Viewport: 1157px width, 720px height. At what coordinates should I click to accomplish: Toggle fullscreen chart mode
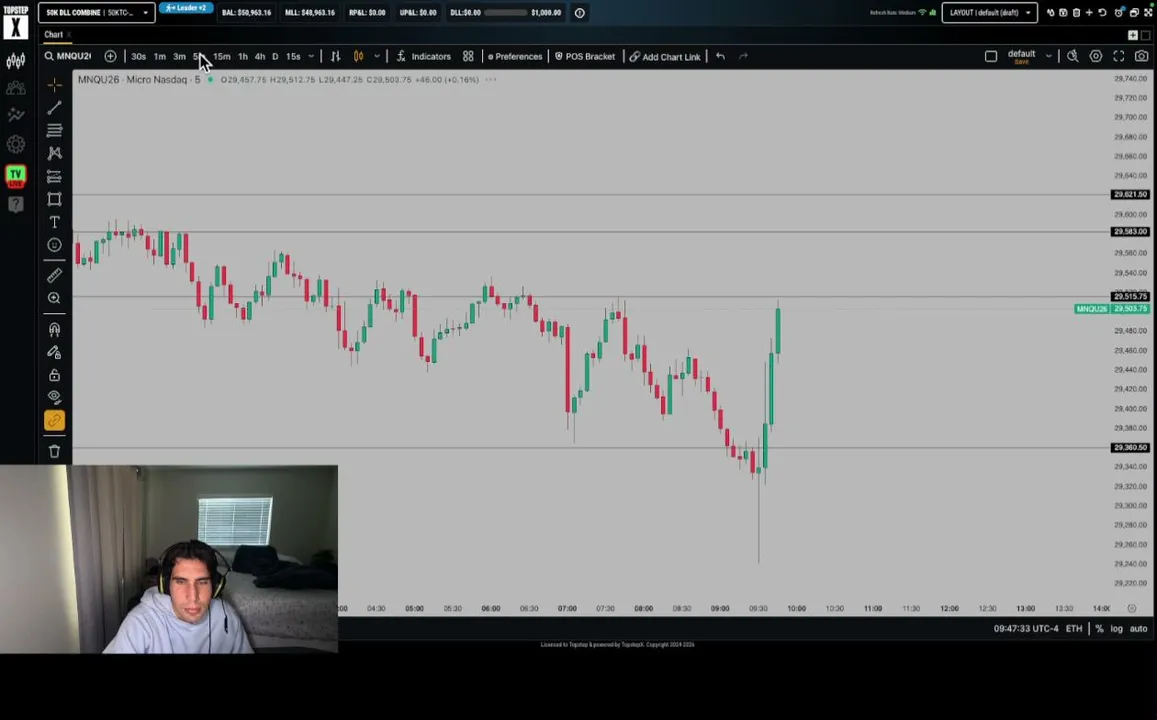(1119, 56)
